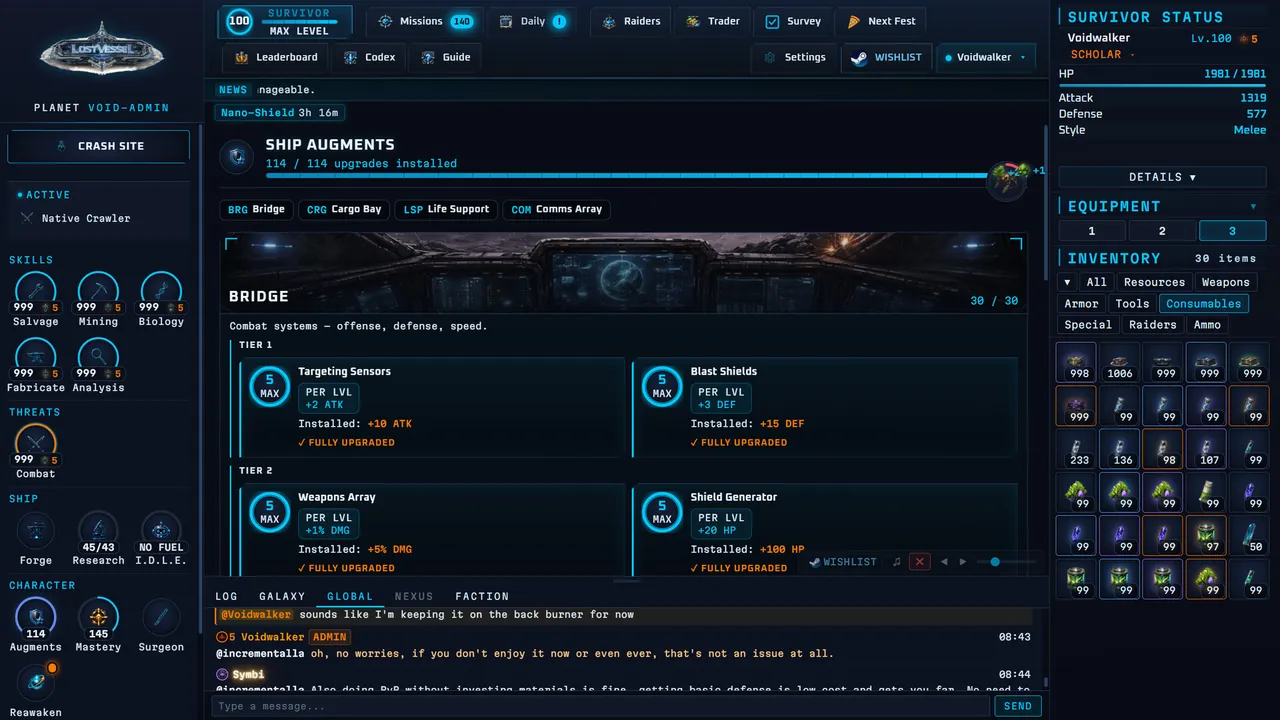
Task: Open the Mining skill icon
Action: pyautogui.click(x=98, y=293)
